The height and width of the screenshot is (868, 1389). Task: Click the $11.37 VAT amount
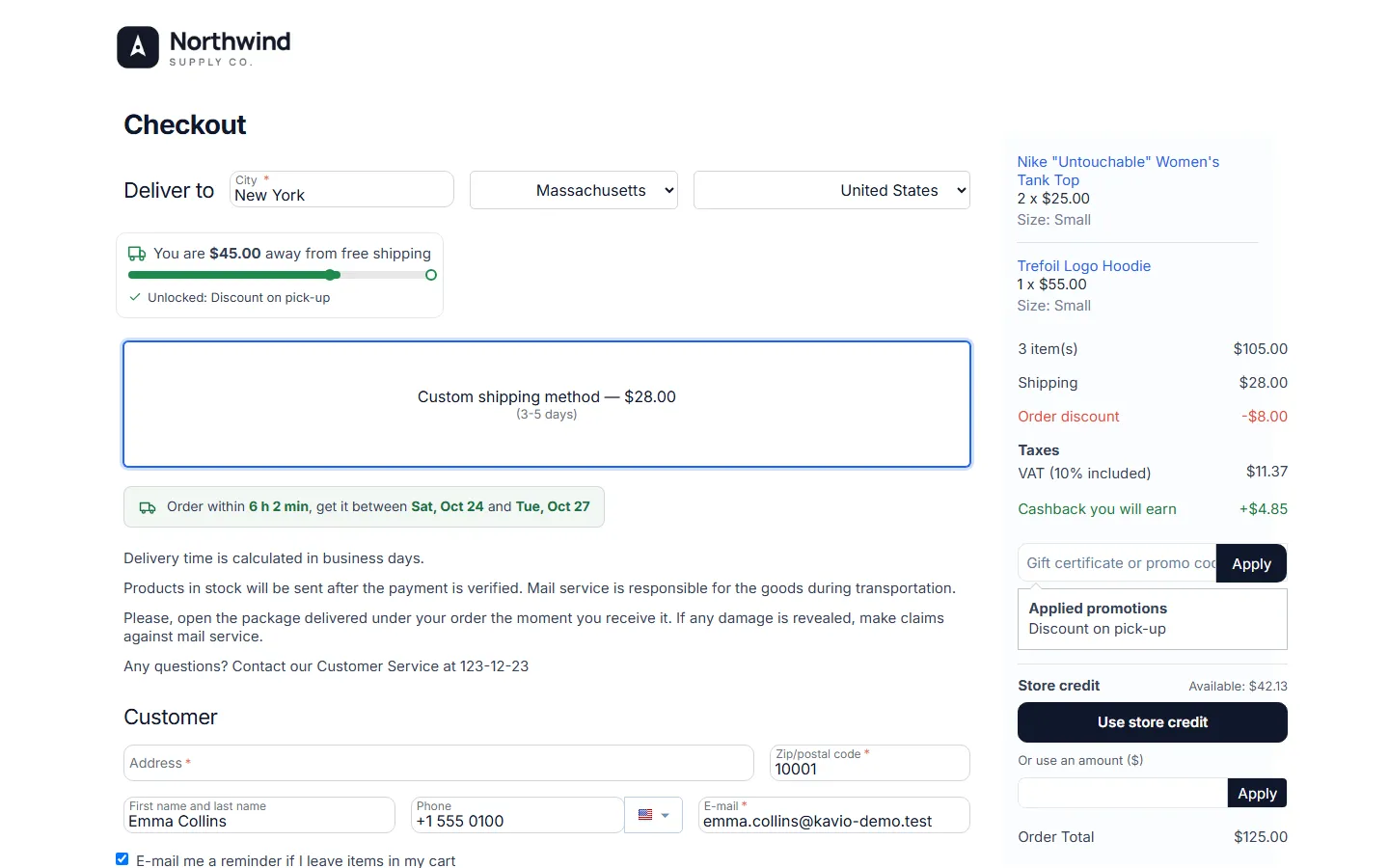point(1266,472)
